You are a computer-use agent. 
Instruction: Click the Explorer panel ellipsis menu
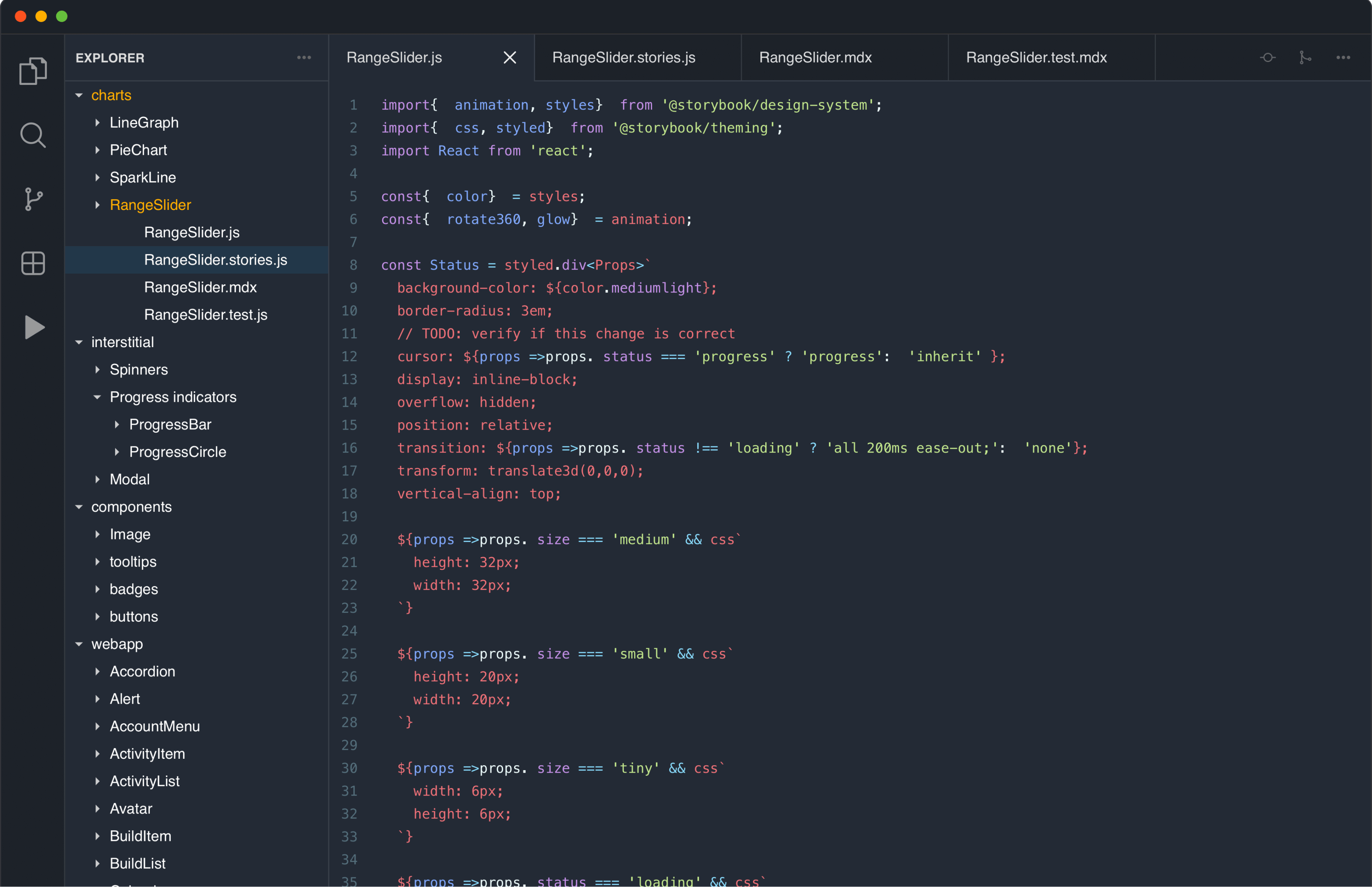tap(304, 58)
